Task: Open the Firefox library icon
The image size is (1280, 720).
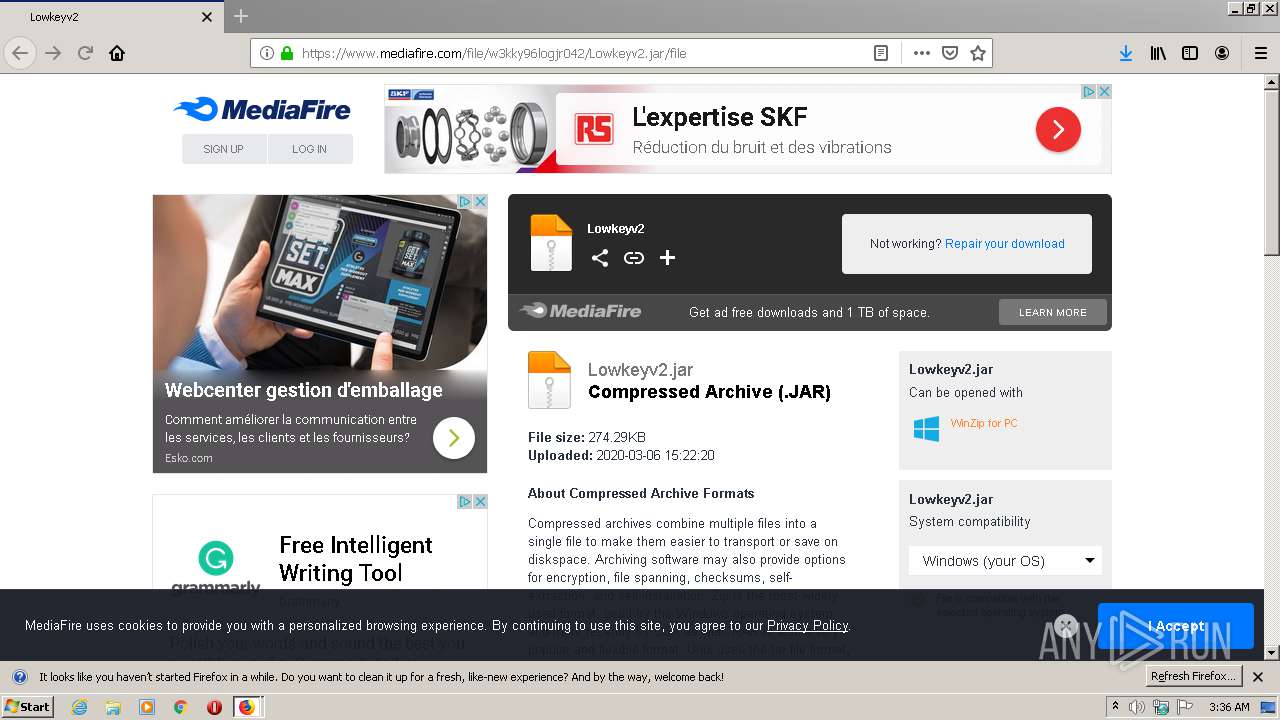Action: tap(1158, 53)
